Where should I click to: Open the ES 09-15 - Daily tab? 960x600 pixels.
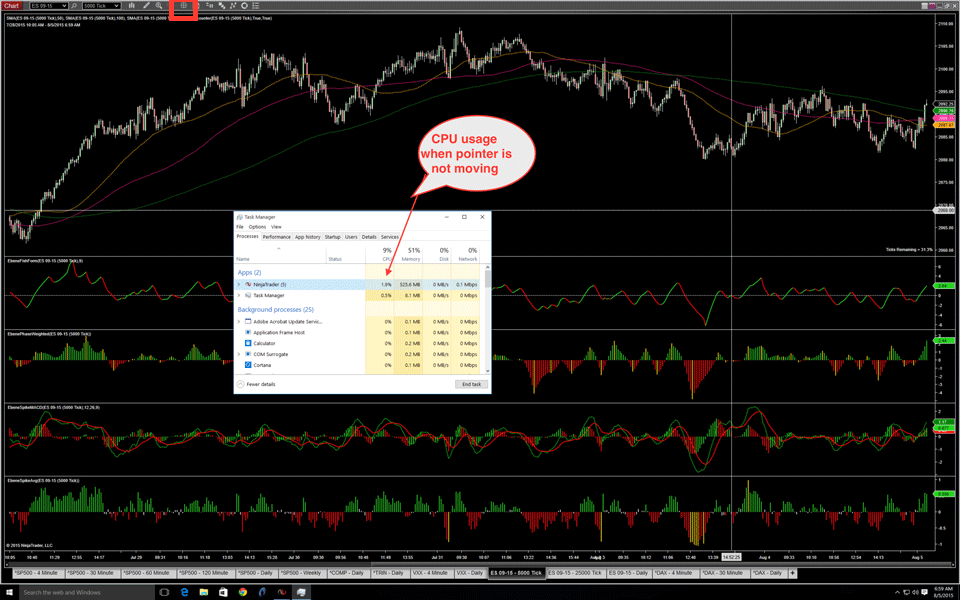[x=628, y=573]
